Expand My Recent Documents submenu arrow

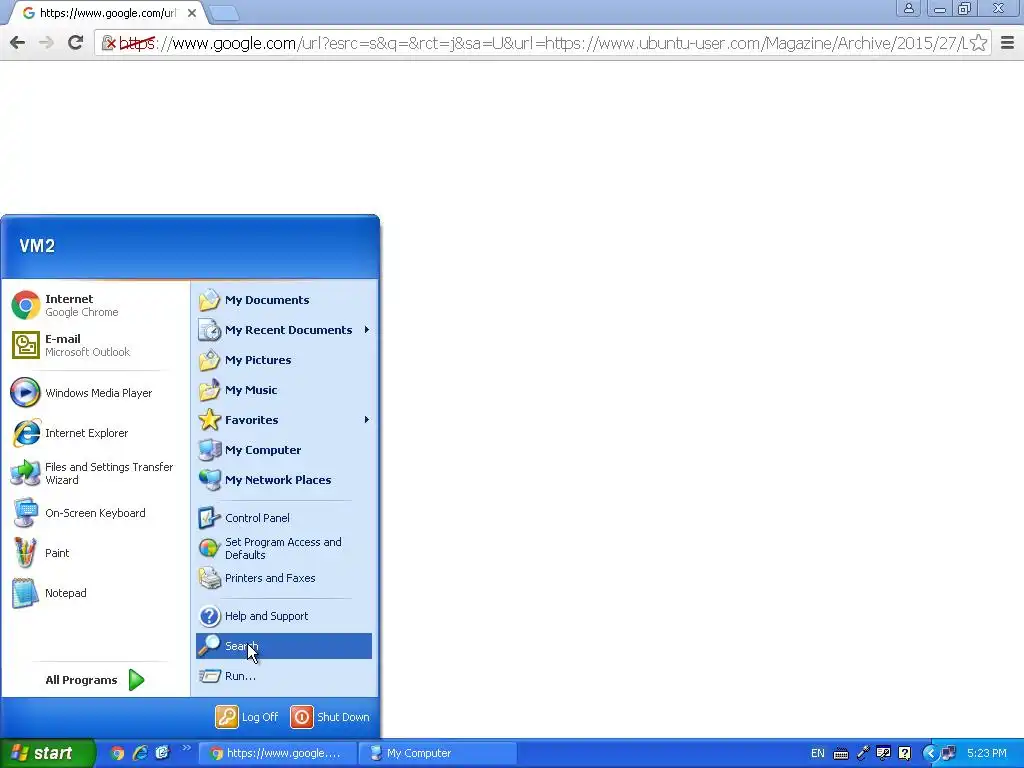click(x=367, y=330)
